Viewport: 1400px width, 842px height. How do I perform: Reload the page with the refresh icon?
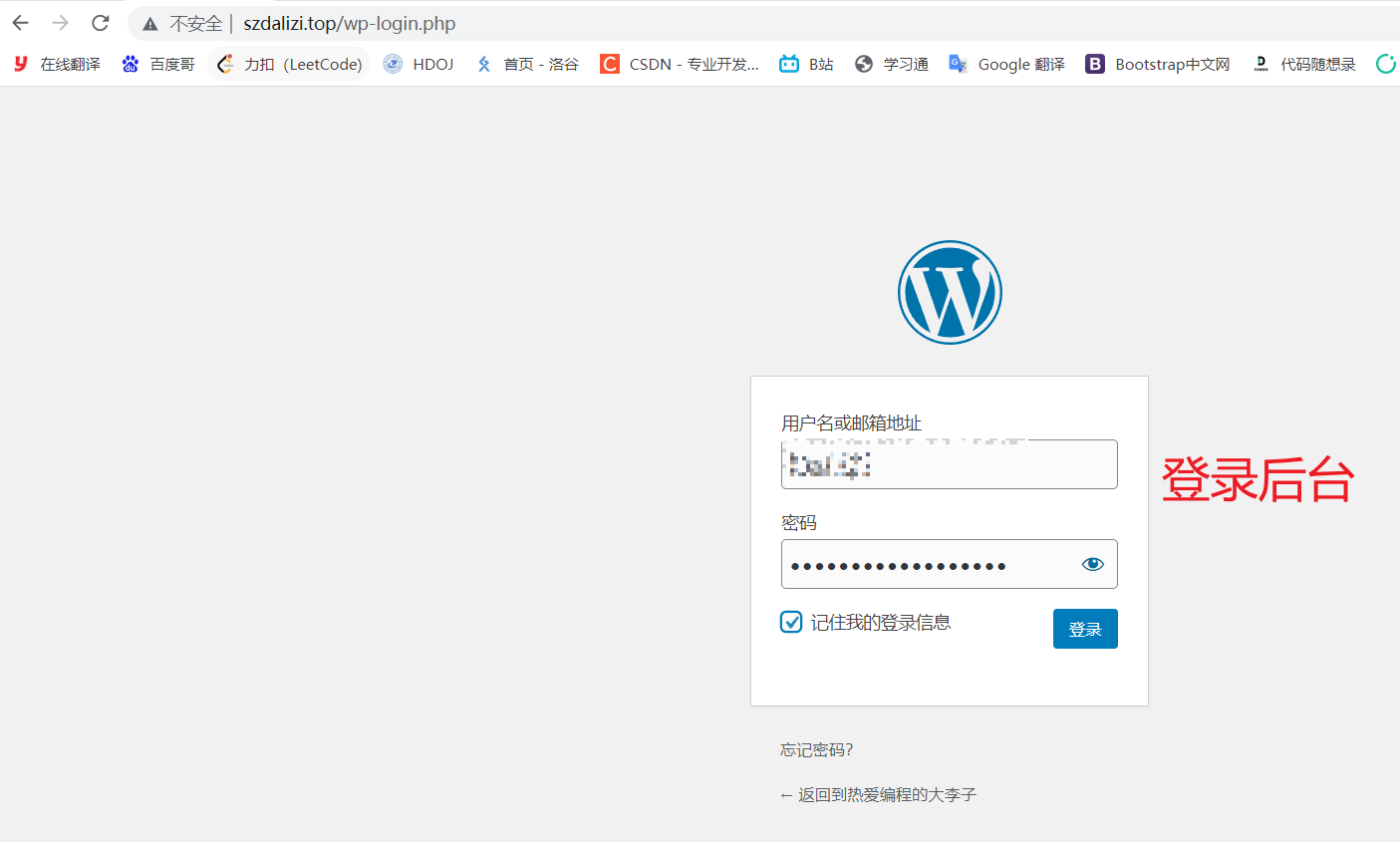pyautogui.click(x=101, y=23)
